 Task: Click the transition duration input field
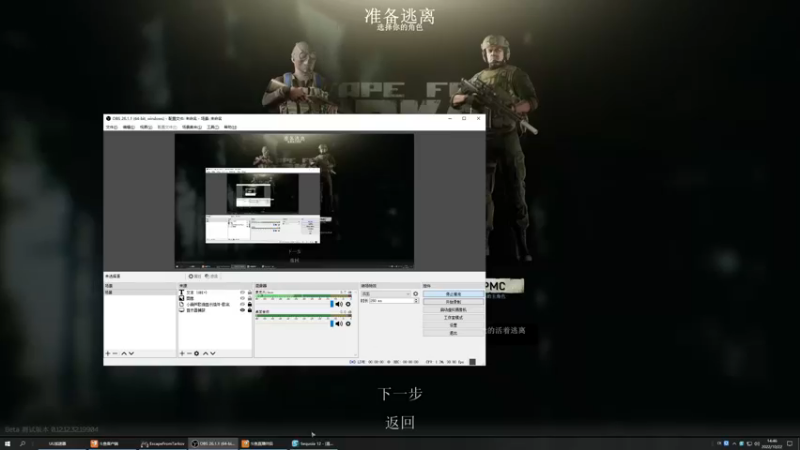coord(391,301)
